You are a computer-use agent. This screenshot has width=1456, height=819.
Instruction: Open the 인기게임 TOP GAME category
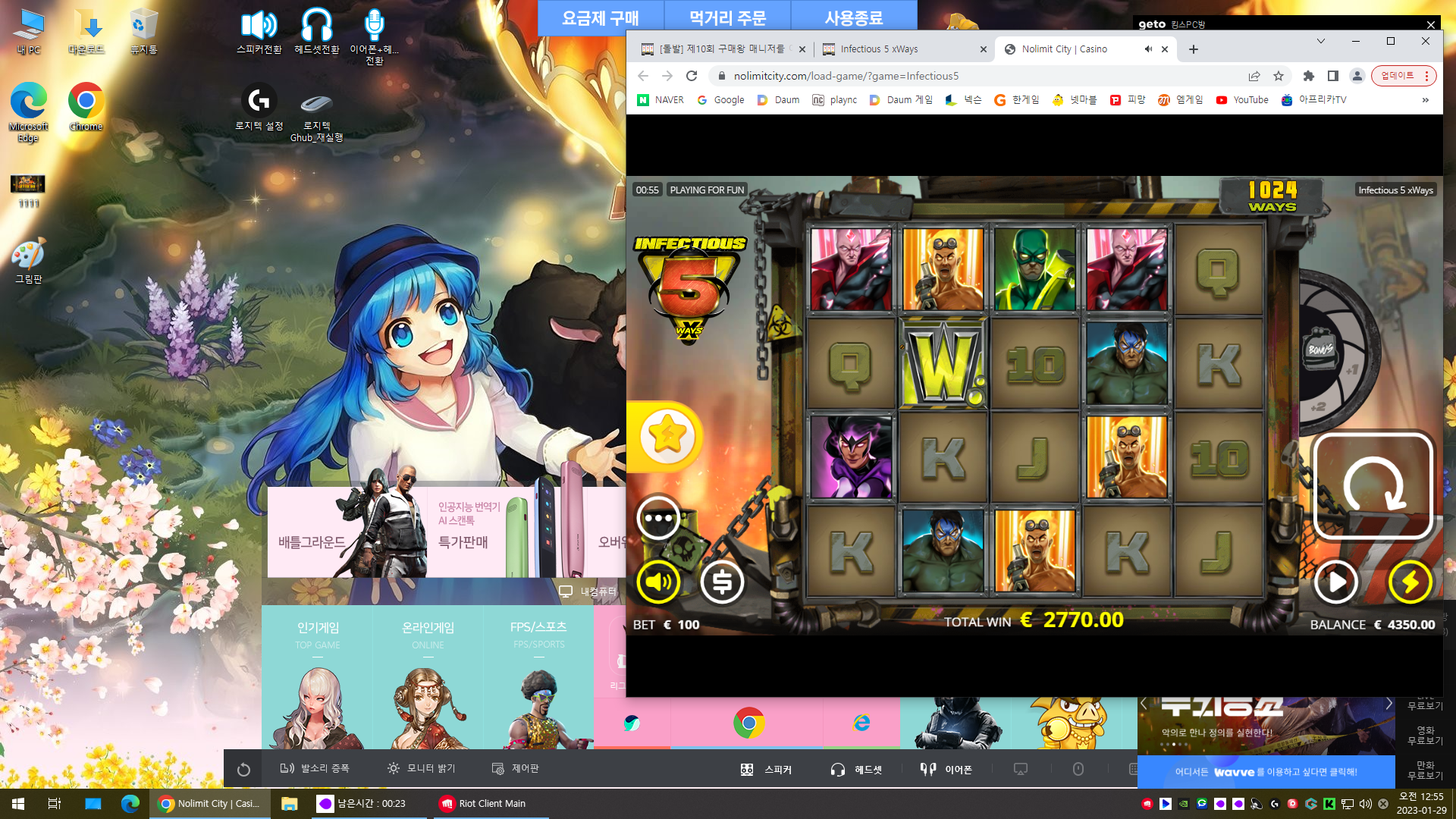click(318, 677)
